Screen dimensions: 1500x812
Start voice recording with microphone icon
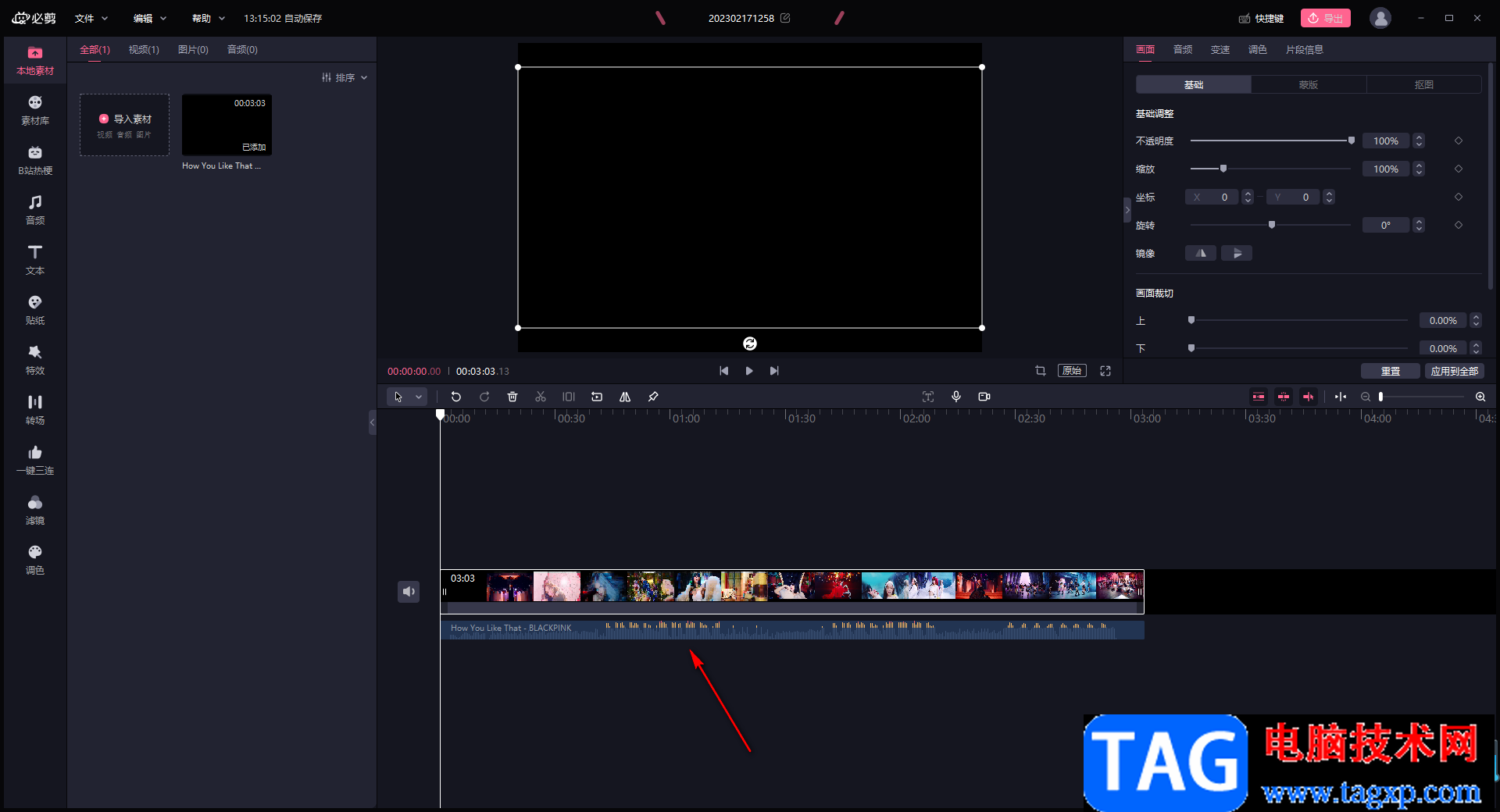[956, 397]
